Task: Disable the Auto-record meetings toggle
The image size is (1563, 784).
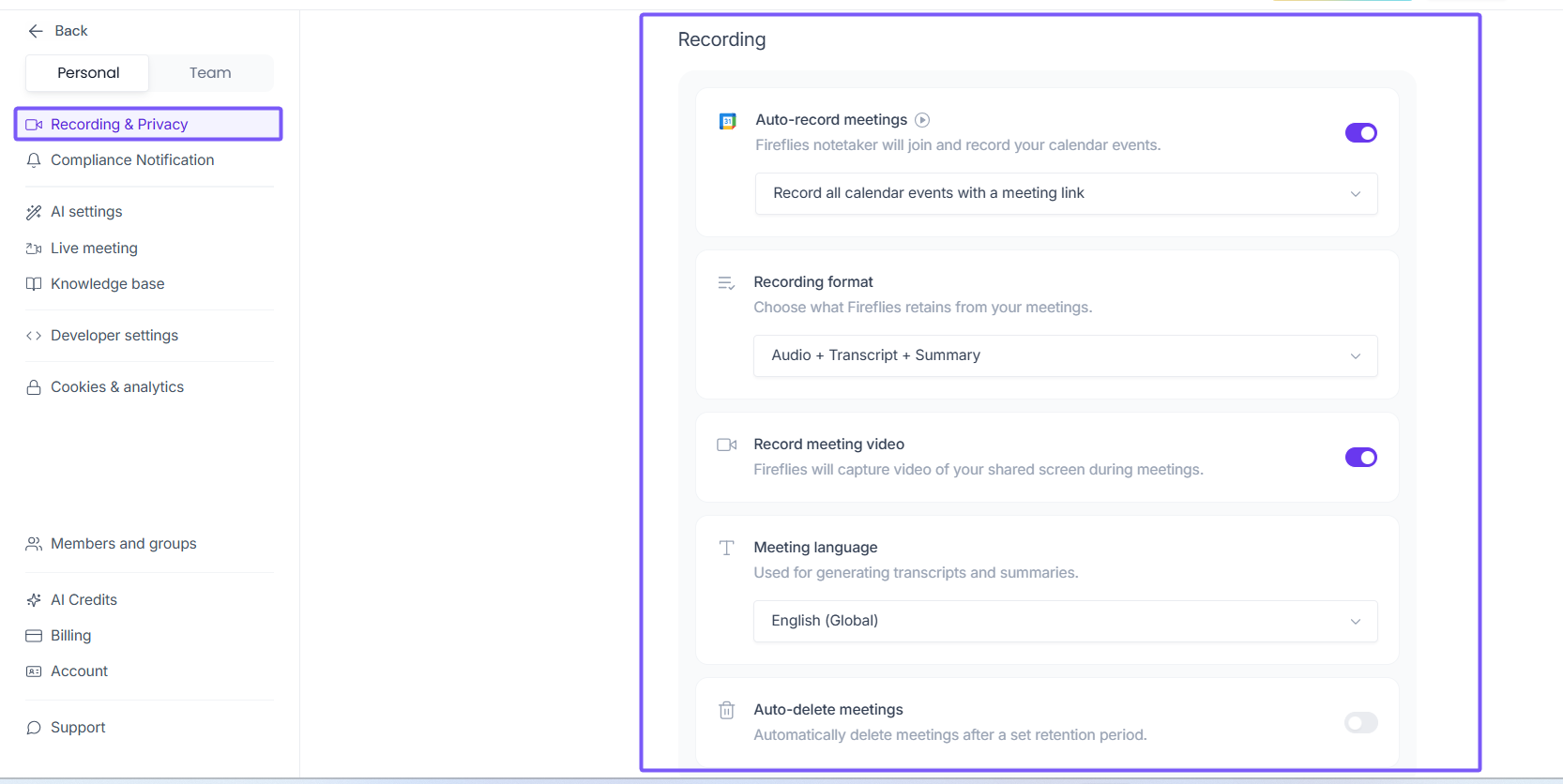Action: [x=1360, y=133]
